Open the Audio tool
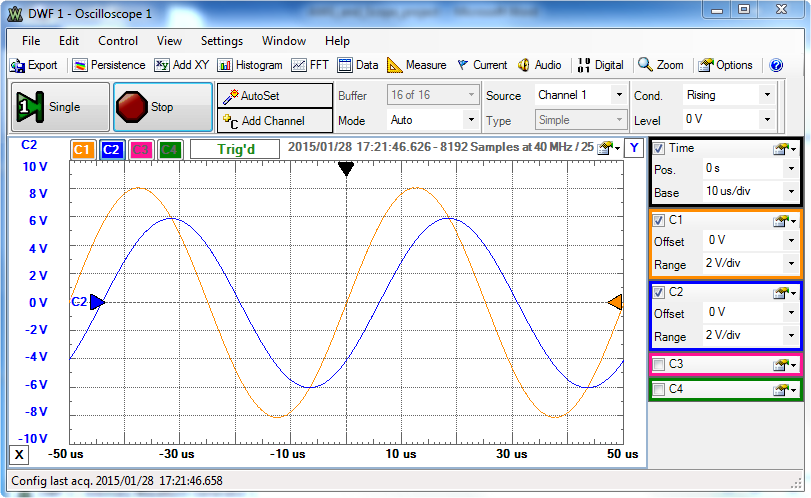Screen dimensions: 811x498 click(539, 65)
